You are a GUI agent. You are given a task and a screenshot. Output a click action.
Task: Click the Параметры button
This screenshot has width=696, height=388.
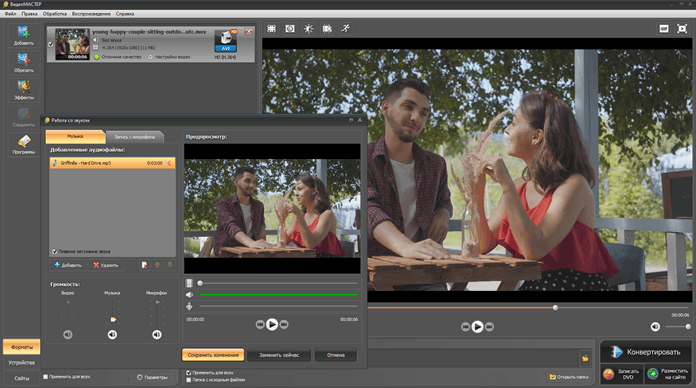point(152,377)
